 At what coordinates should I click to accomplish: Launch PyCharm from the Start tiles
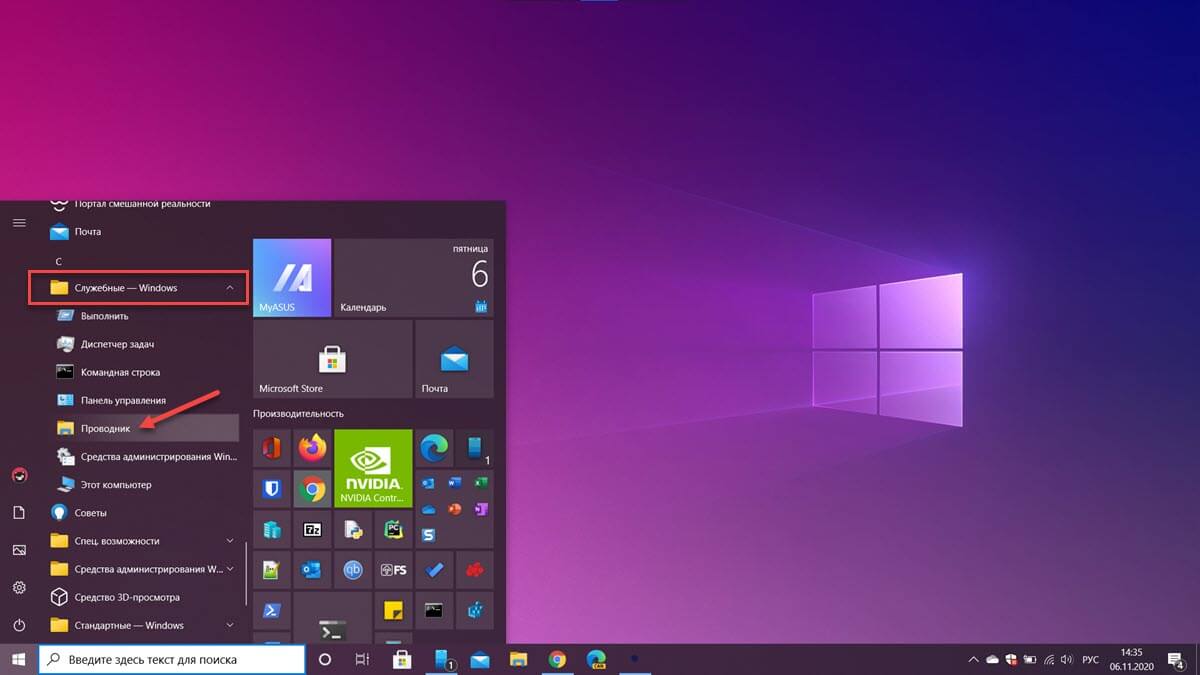(394, 530)
